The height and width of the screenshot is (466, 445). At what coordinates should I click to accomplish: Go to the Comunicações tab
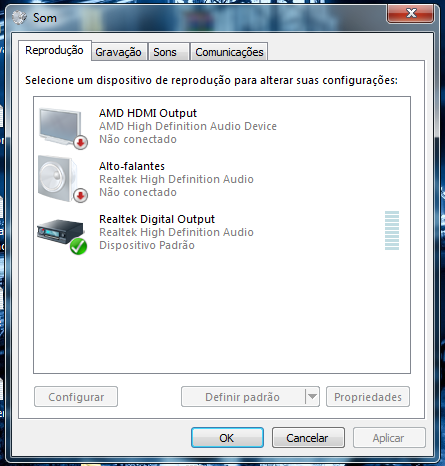pyautogui.click(x=229, y=52)
